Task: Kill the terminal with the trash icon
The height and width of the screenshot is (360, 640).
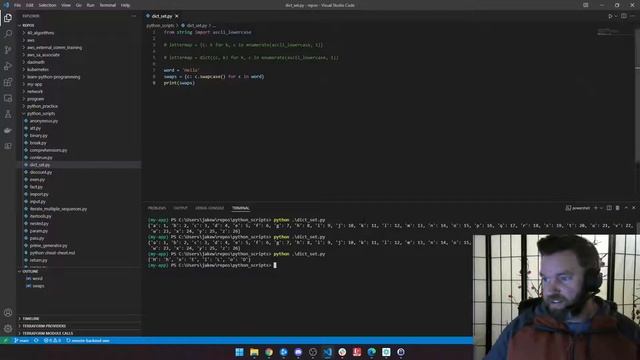Action: (x=618, y=208)
